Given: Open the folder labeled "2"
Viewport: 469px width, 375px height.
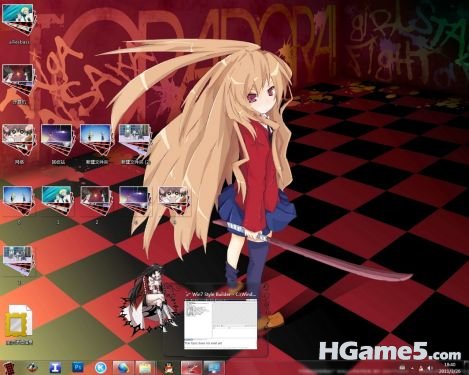Looking at the screenshot, I should 96,204.
